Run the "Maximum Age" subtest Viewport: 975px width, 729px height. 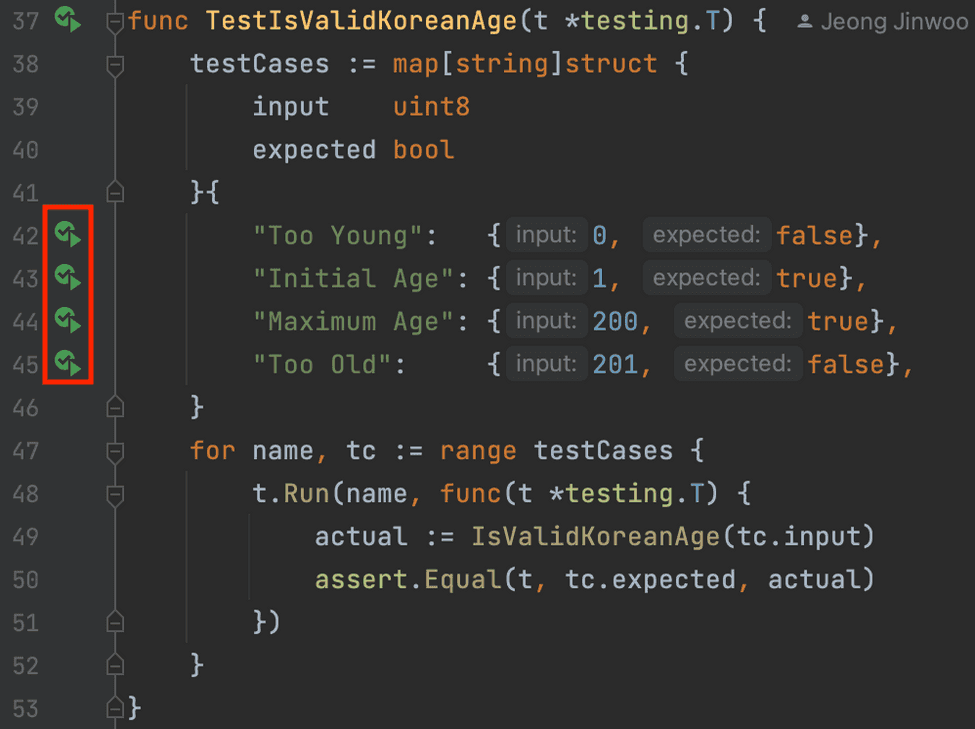[x=67, y=321]
